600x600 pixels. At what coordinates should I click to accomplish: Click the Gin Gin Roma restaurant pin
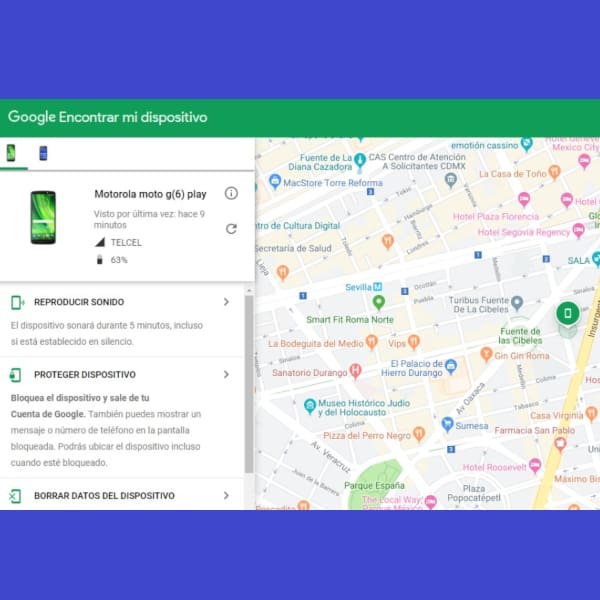tap(486, 354)
